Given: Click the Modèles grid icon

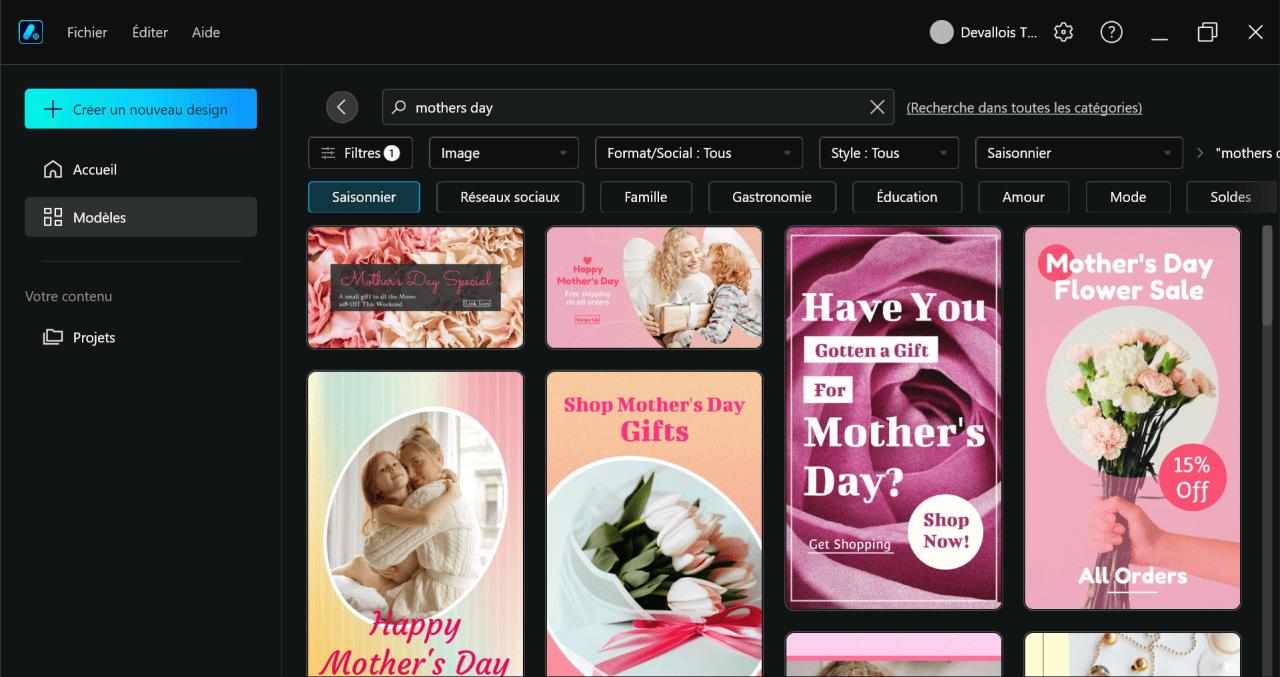Looking at the screenshot, I should 53,217.
